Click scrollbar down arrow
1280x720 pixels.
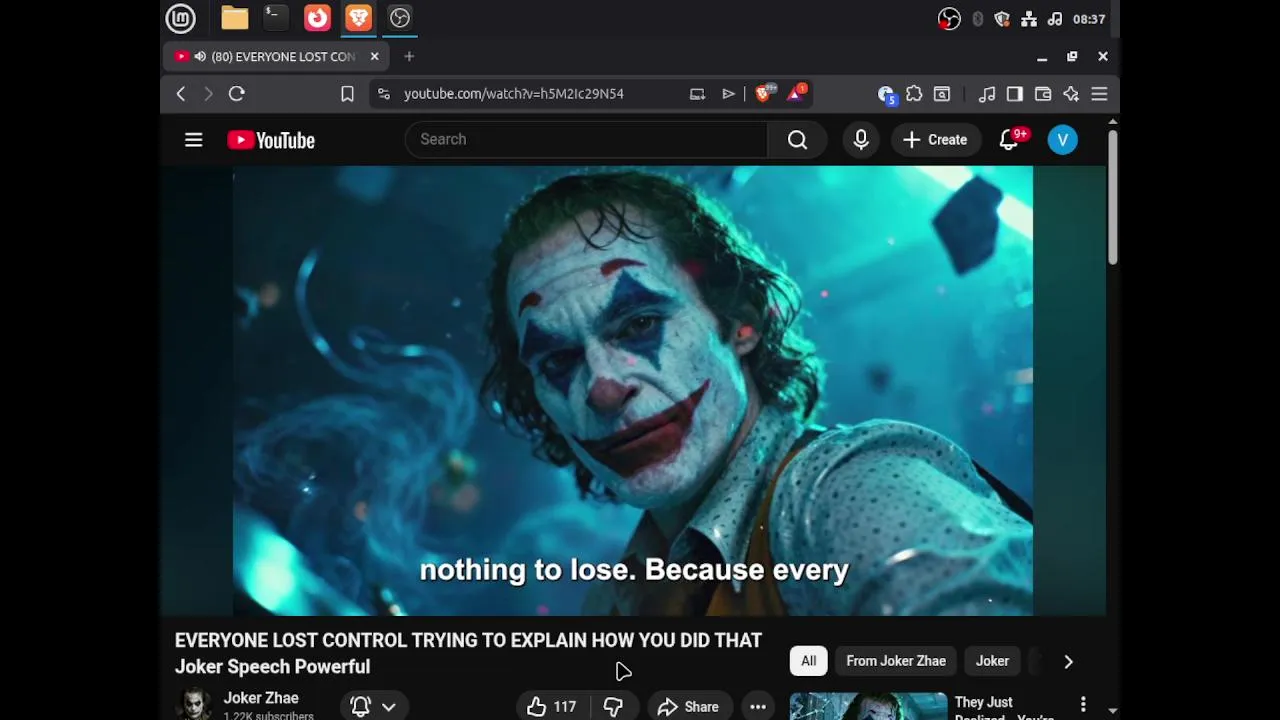[x=1112, y=711]
